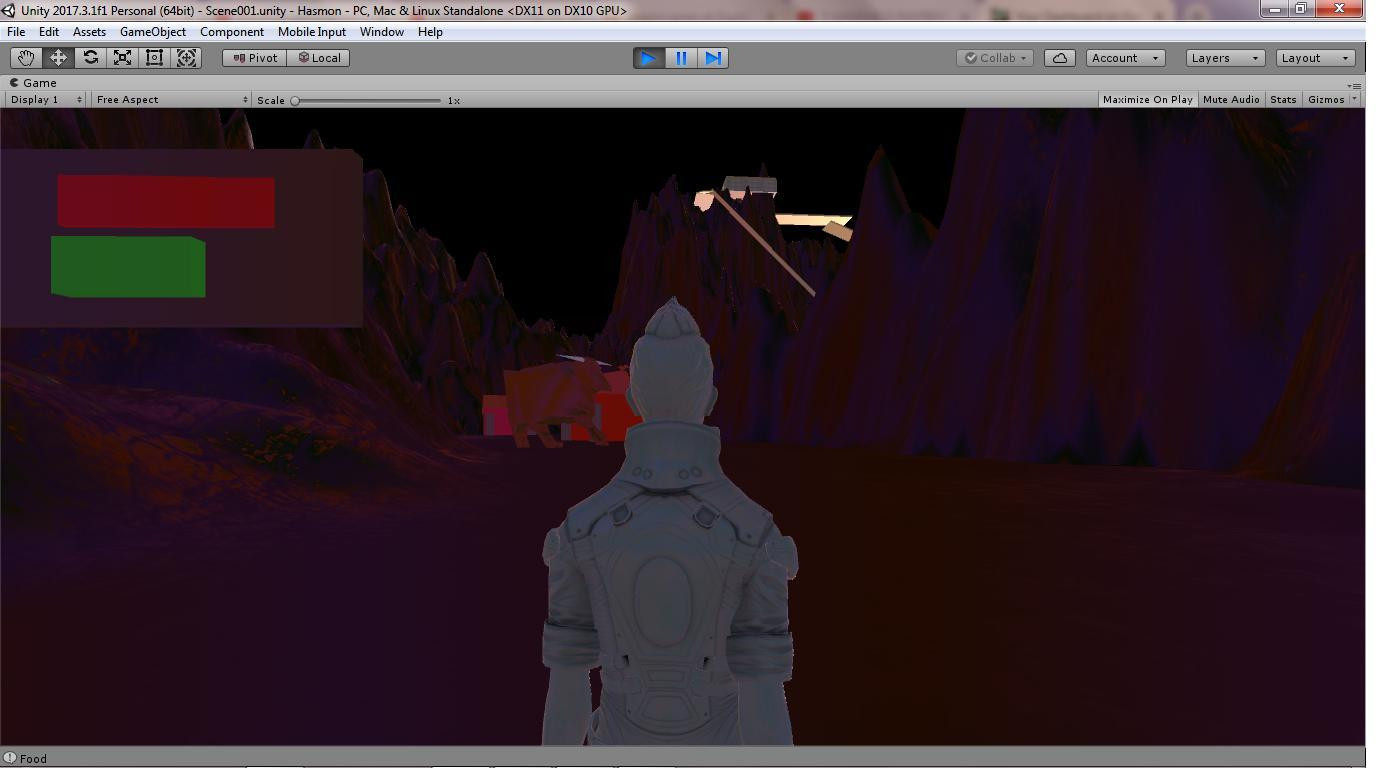Click the Food console message in status bar
Image resolution: width=1376 pixels, height=768 pixels.
coord(33,758)
